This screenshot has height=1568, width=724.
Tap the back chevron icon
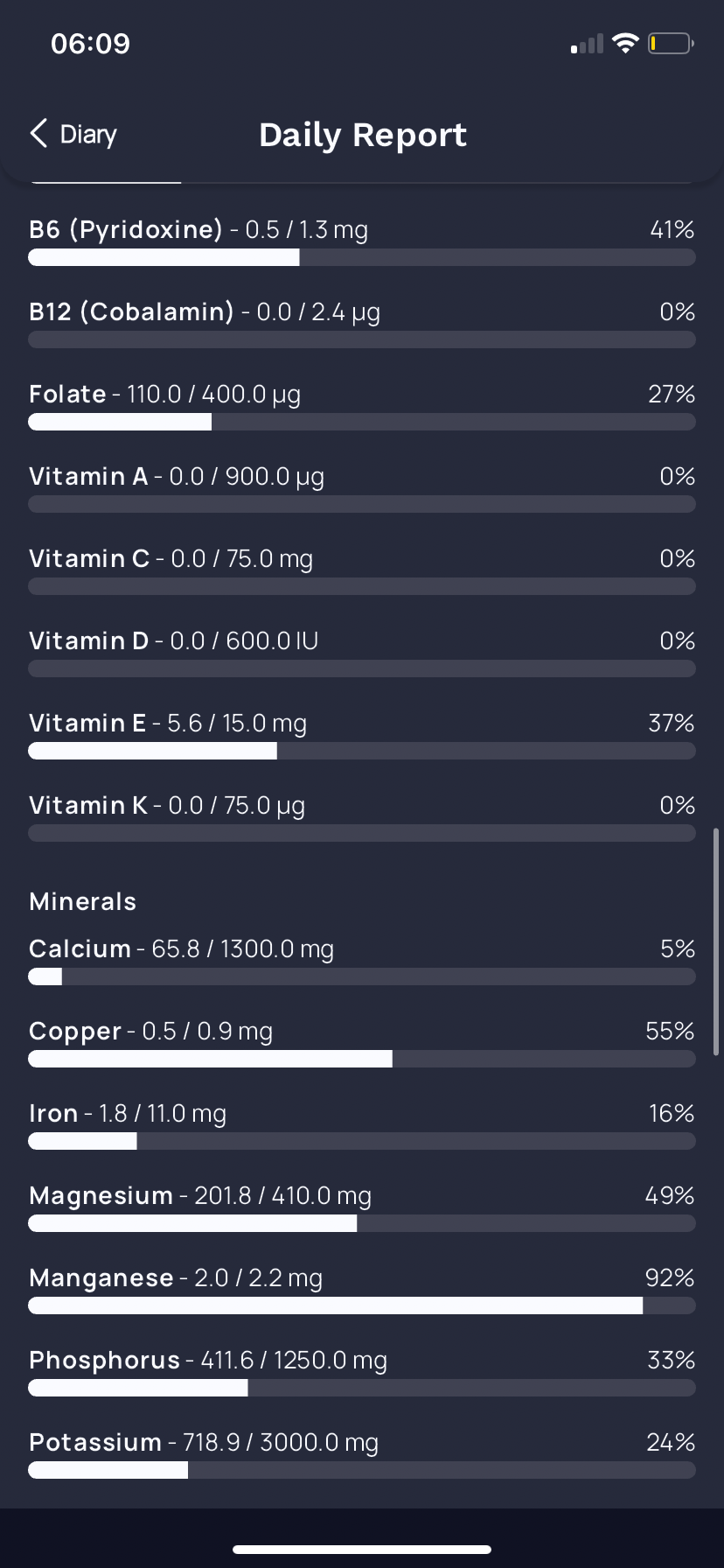click(x=38, y=134)
